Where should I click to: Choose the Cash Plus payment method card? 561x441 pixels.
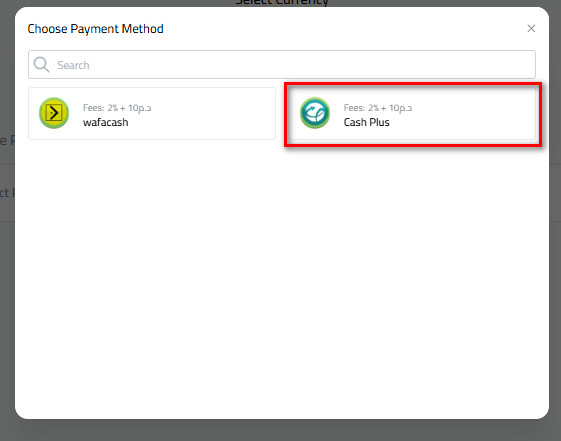[x=413, y=113]
